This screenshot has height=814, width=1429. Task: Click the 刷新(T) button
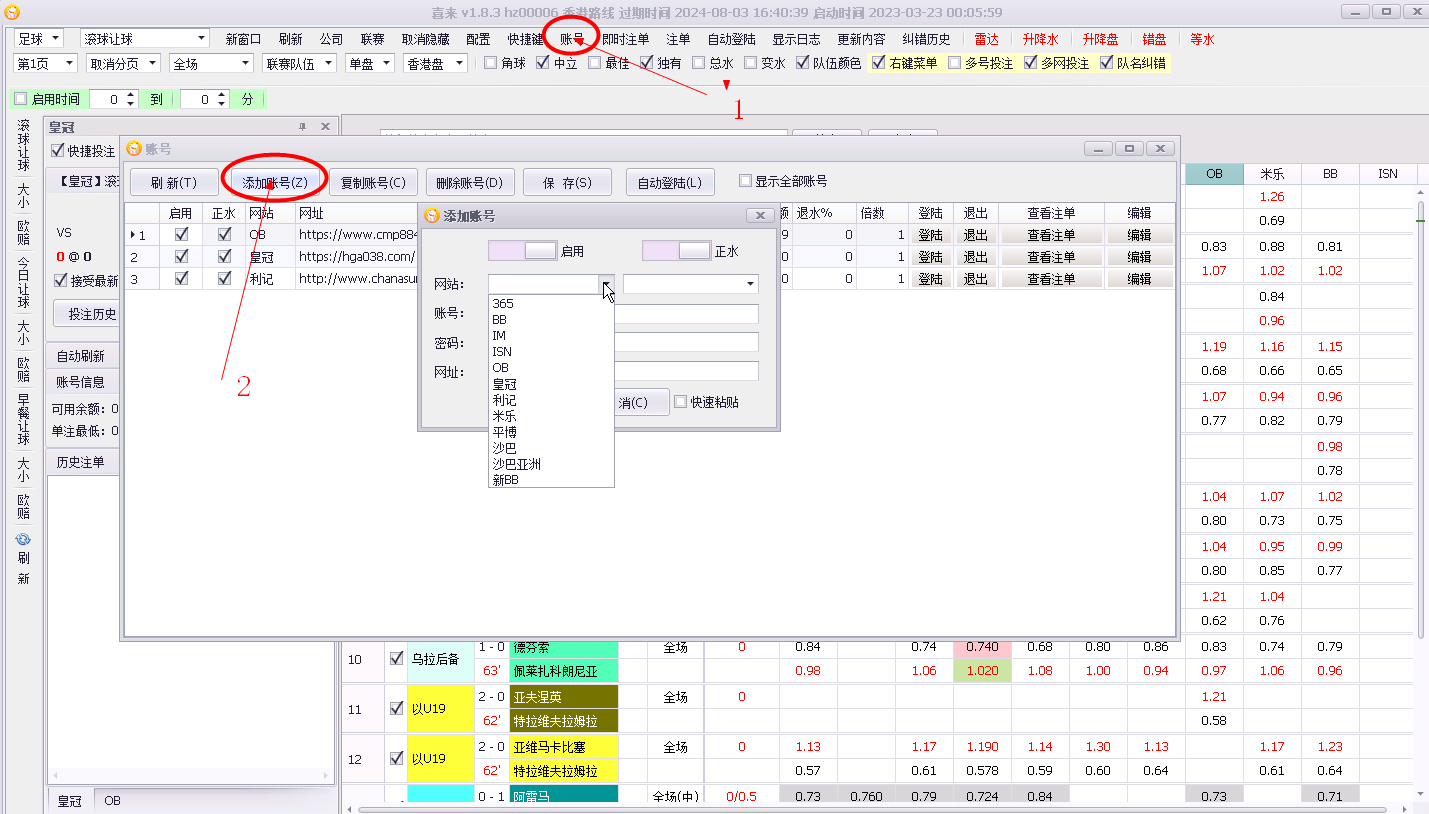click(x=174, y=182)
